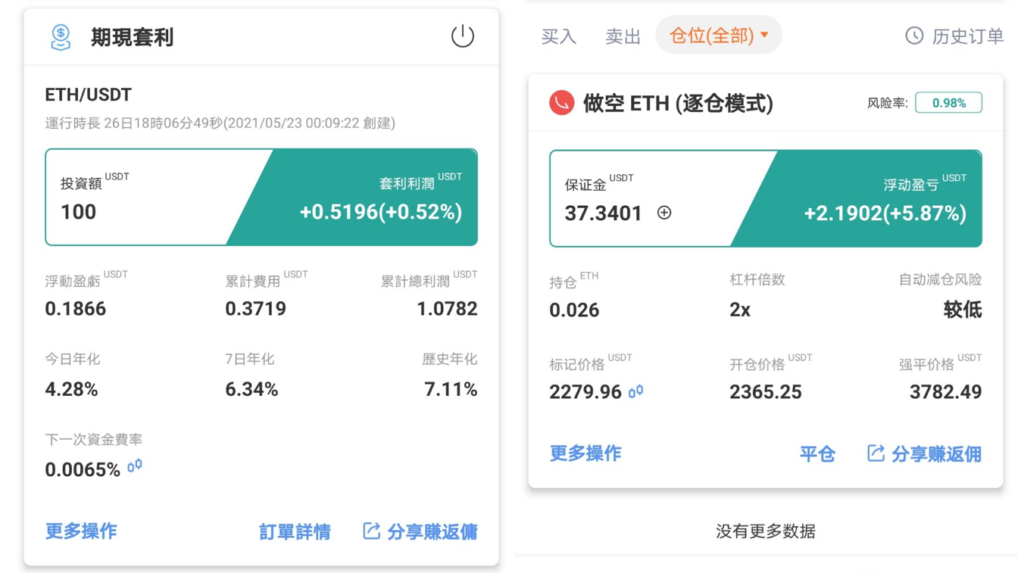Click the 自动减仓风险 value 较低
1024x573 pixels.
pos(963,310)
